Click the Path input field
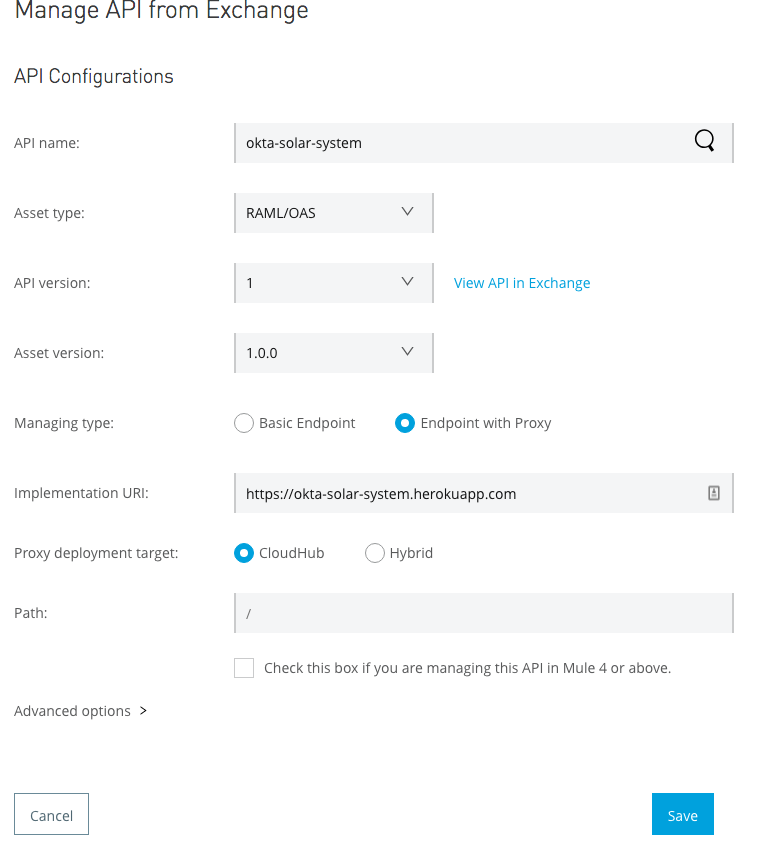This screenshot has width=778, height=843. (483, 613)
